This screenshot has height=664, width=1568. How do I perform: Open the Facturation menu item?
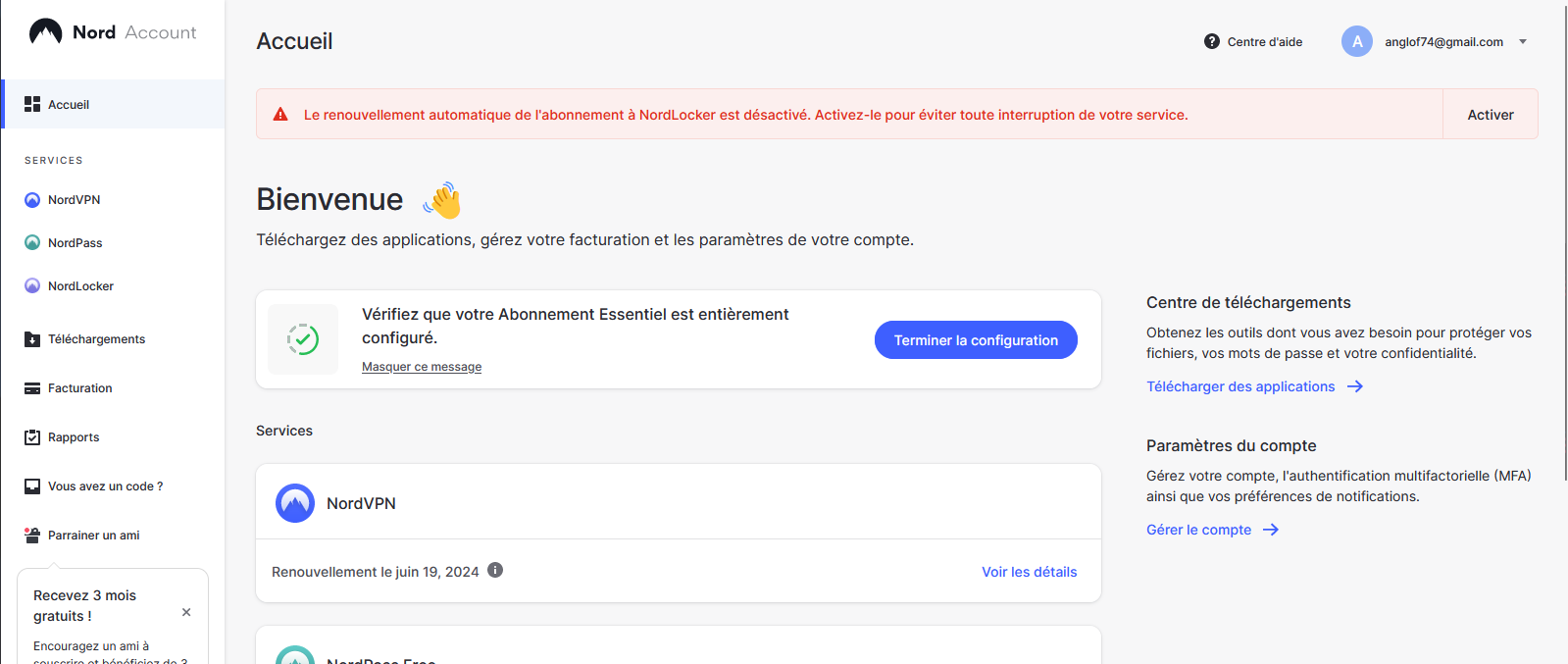[x=79, y=388]
